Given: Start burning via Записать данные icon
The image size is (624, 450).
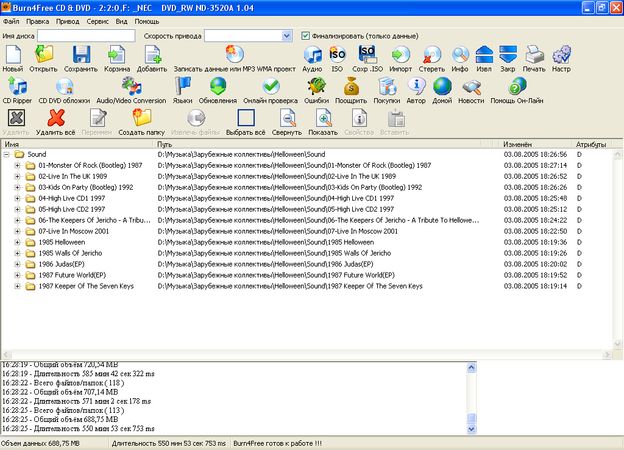Looking at the screenshot, I should (x=235, y=55).
